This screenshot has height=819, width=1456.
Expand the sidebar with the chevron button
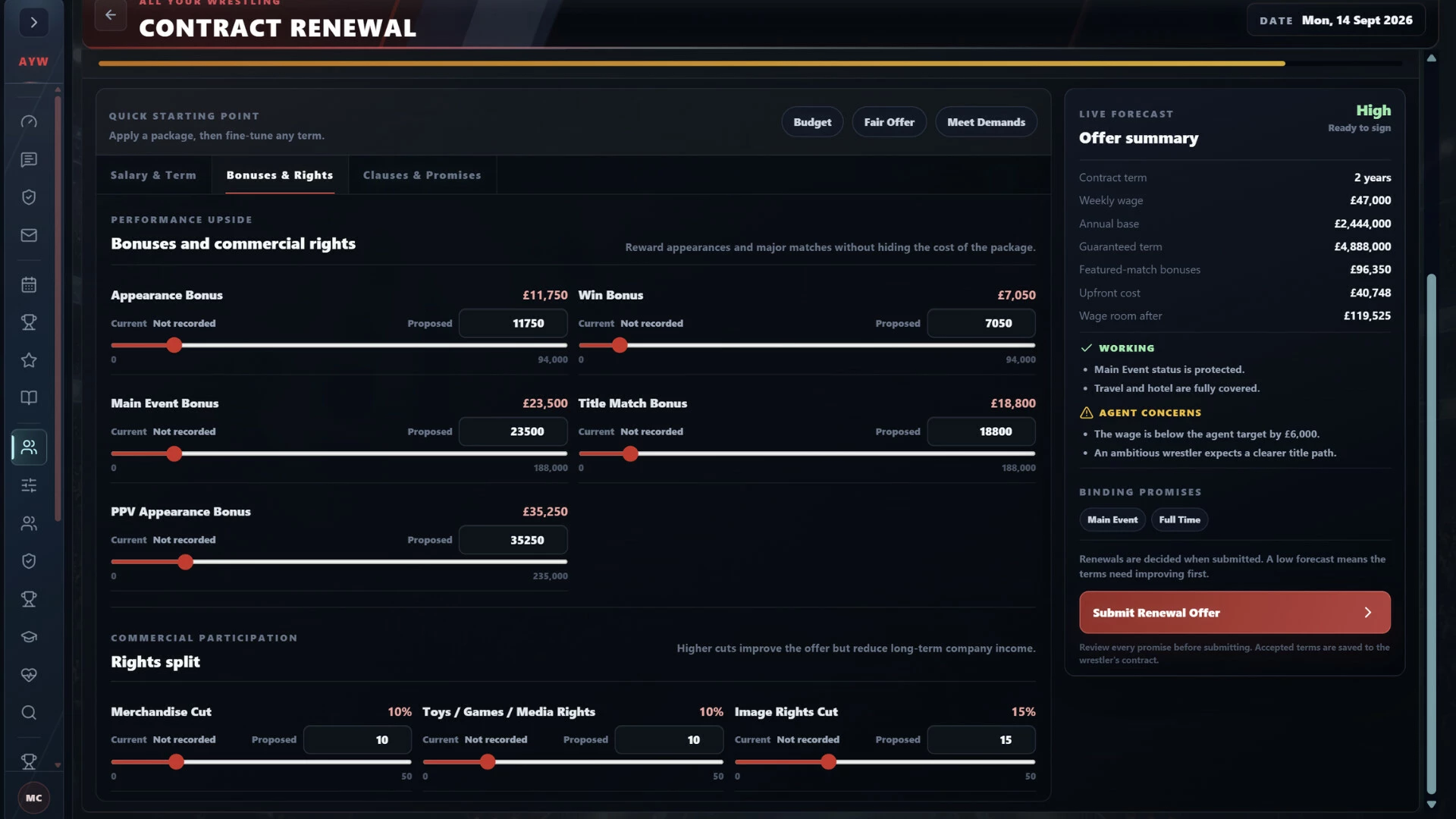tap(33, 22)
